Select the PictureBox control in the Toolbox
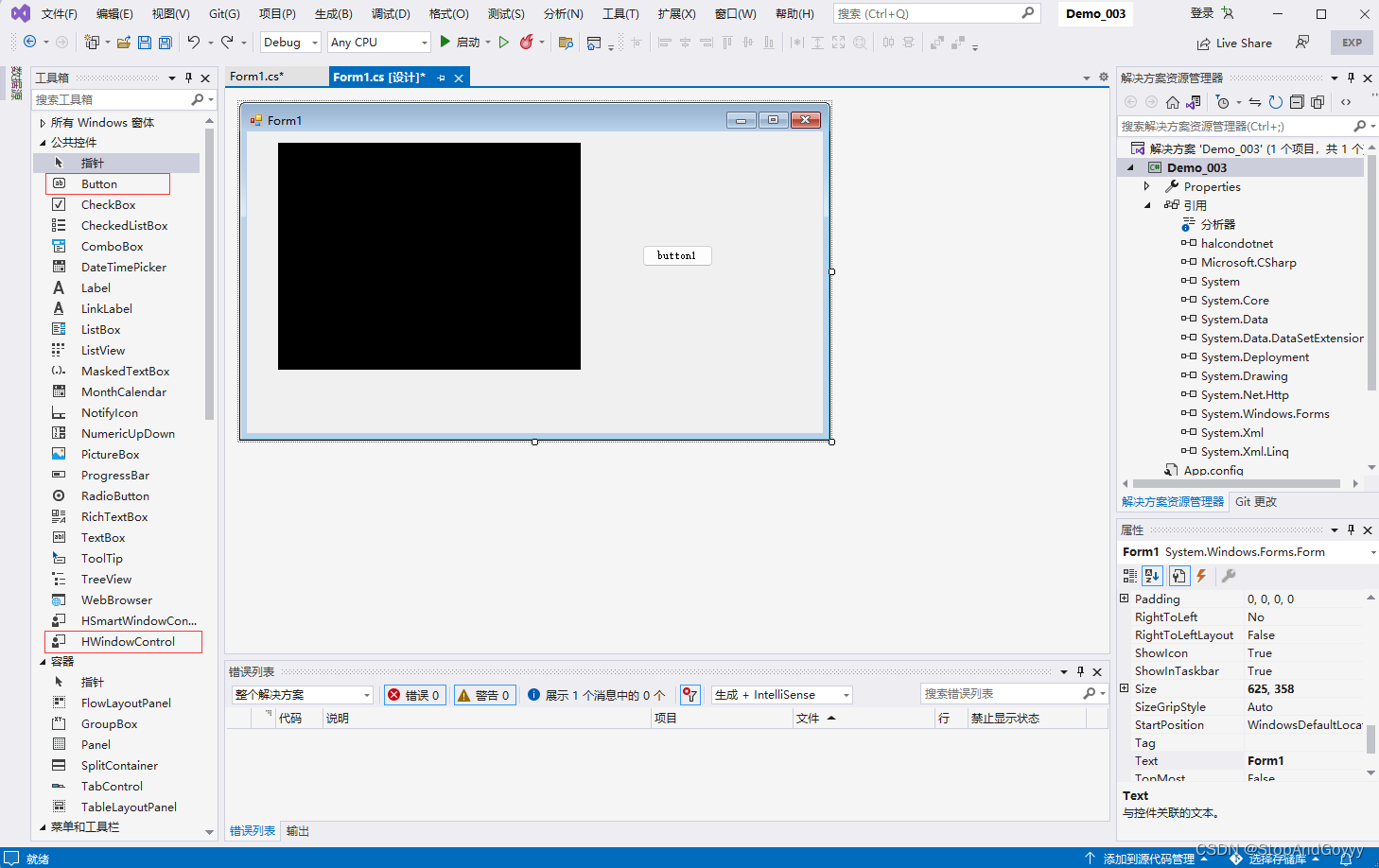Viewport: 1379px width, 868px height. coord(113,454)
